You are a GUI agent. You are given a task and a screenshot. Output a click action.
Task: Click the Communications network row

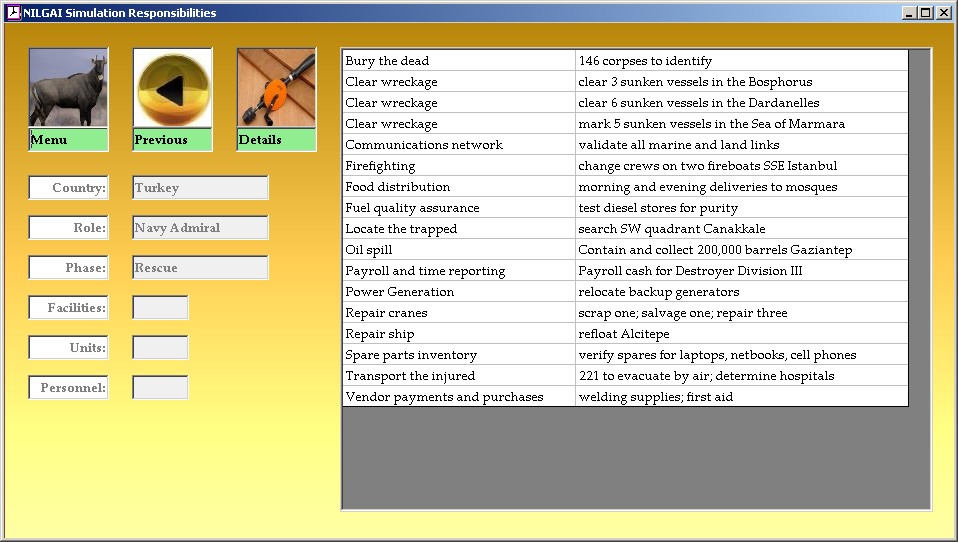pyautogui.click(x=458, y=145)
